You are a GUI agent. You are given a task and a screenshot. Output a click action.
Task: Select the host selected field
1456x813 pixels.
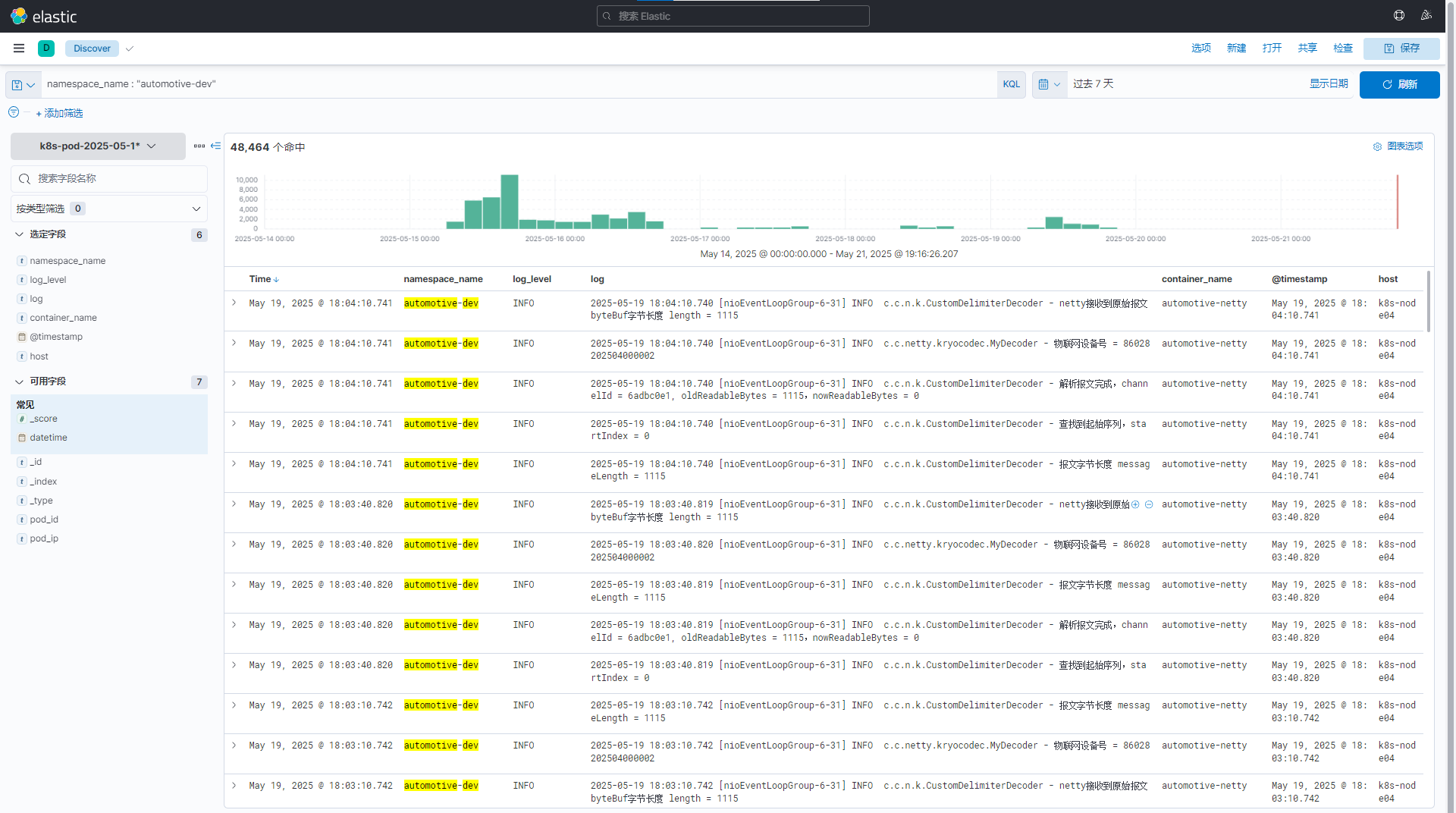click(39, 356)
